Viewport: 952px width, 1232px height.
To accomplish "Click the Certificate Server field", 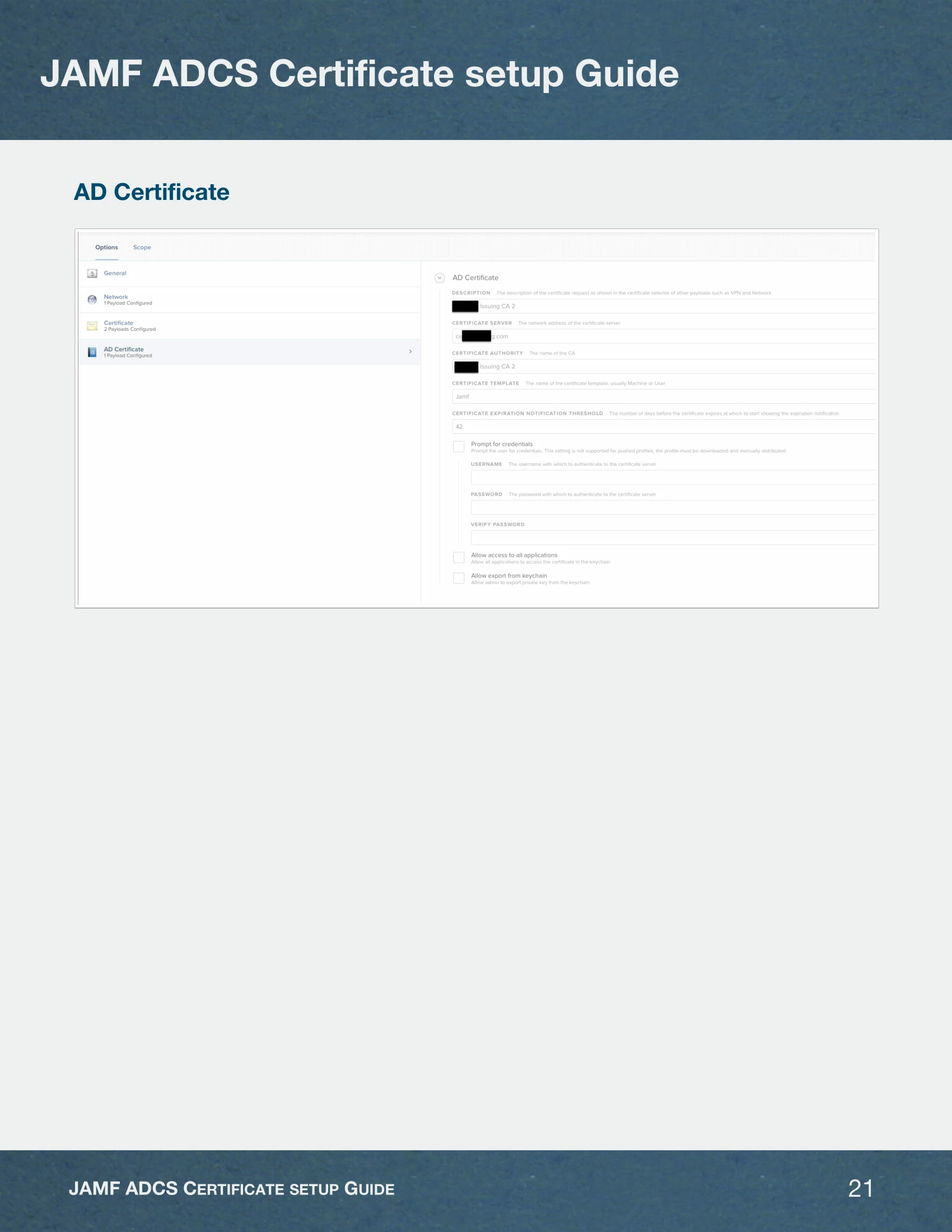I will pos(664,336).
